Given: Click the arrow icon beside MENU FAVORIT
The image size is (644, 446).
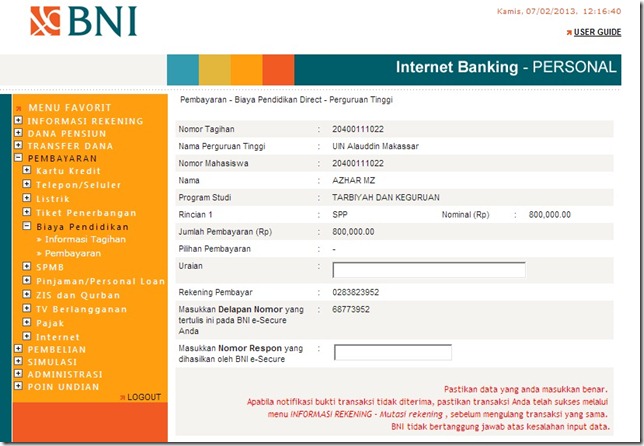Looking at the screenshot, I should click(x=18, y=108).
